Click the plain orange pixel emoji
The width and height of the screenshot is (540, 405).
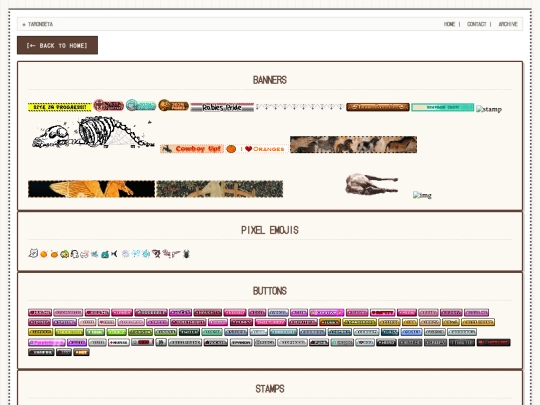pos(43,254)
